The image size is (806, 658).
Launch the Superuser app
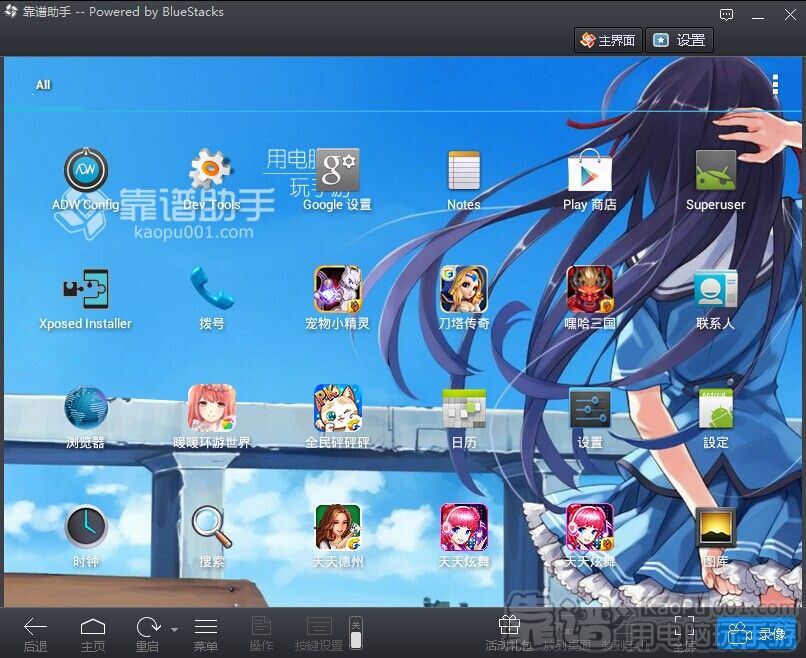click(x=715, y=173)
